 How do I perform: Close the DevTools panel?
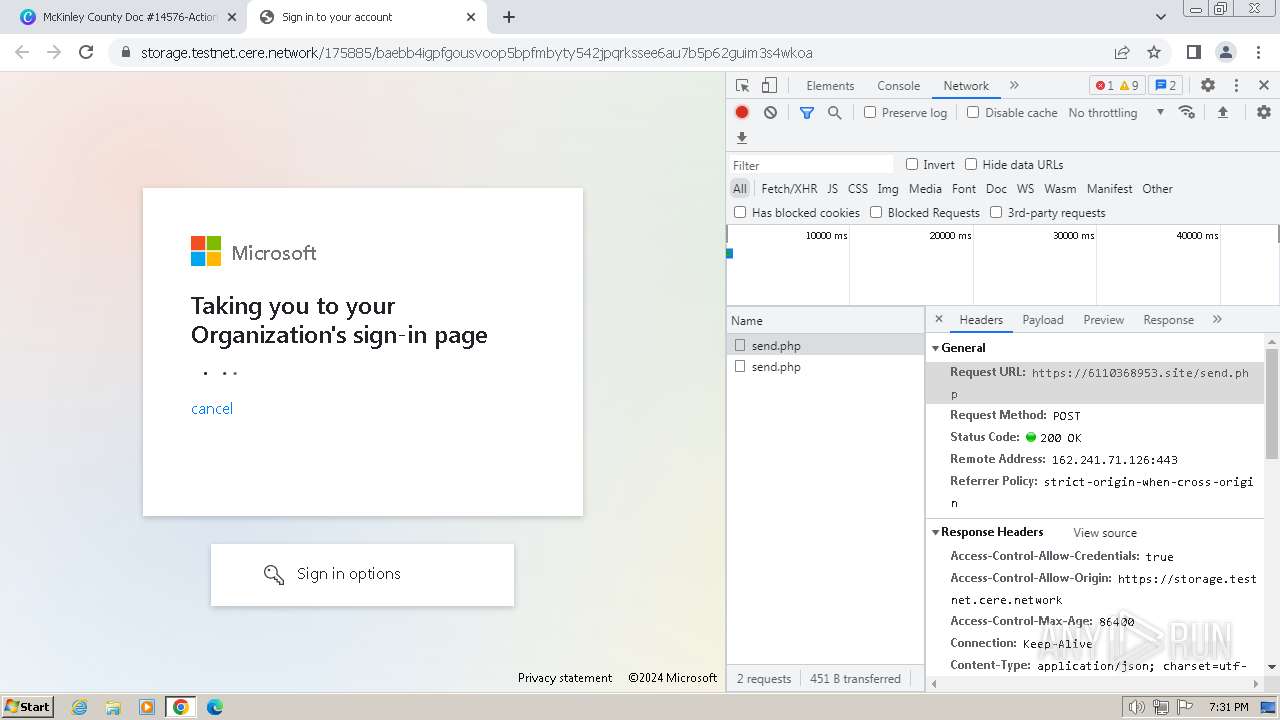pos(1264,86)
